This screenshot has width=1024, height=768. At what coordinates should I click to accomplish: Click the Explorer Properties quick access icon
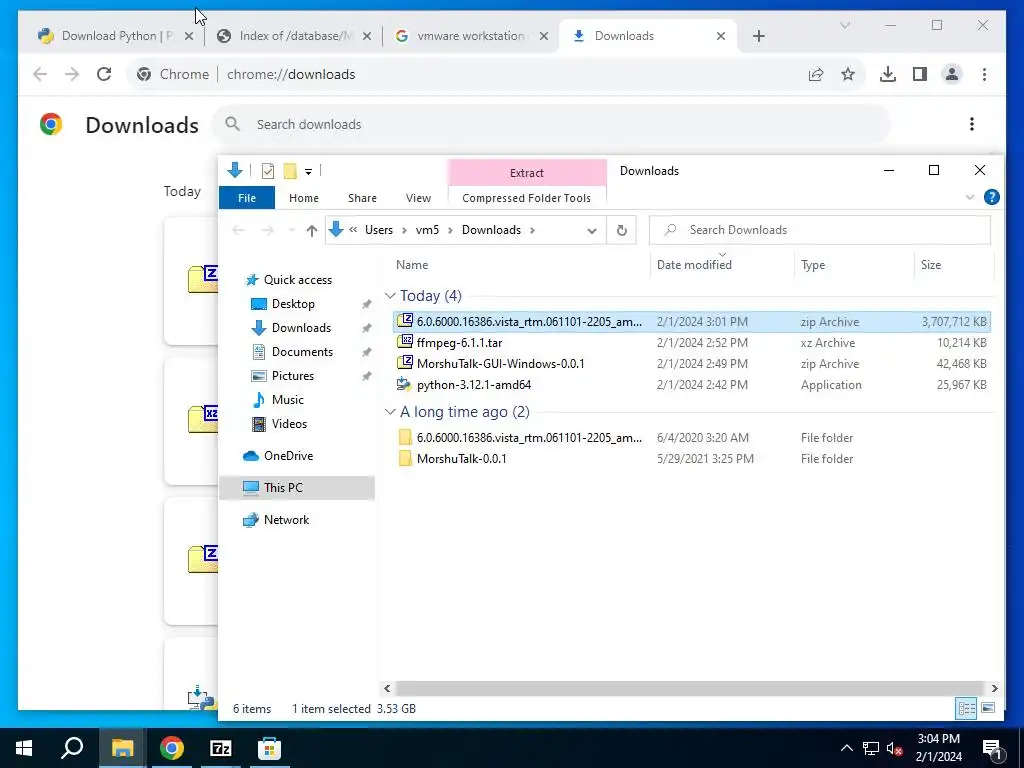(268, 171)
